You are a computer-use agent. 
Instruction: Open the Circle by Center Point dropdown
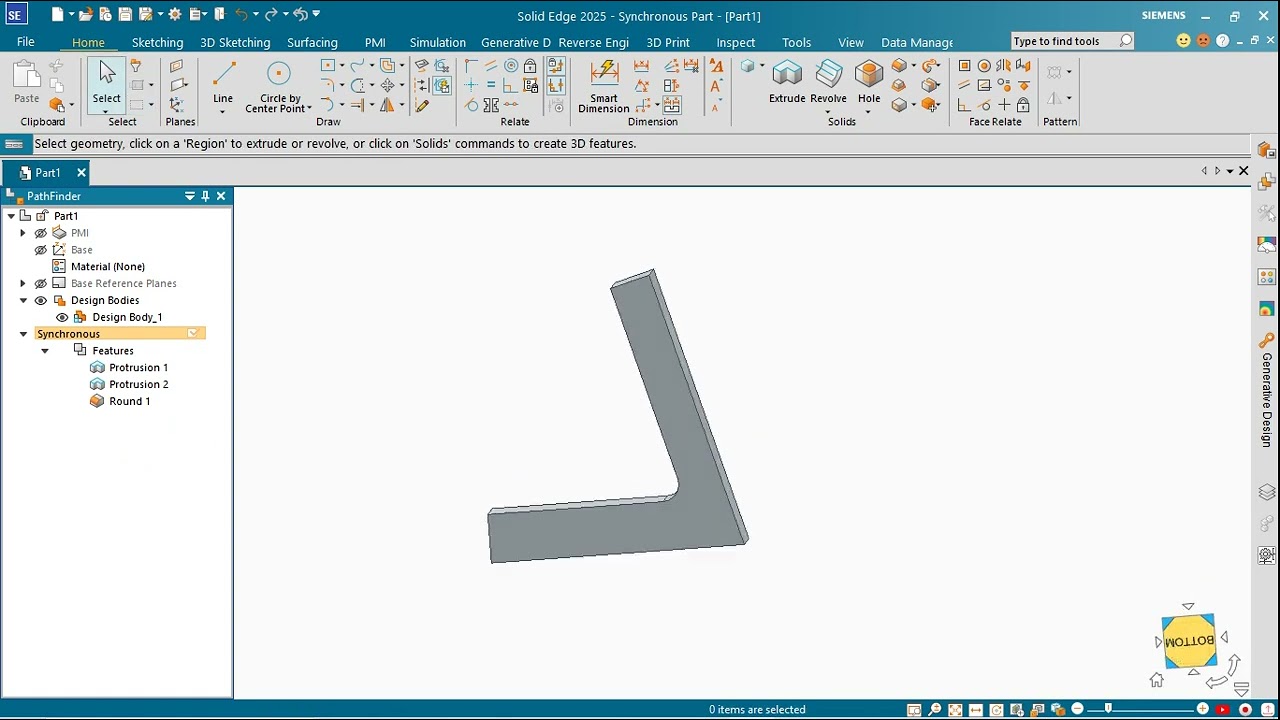pyautogui.click(x=310, y=108)
